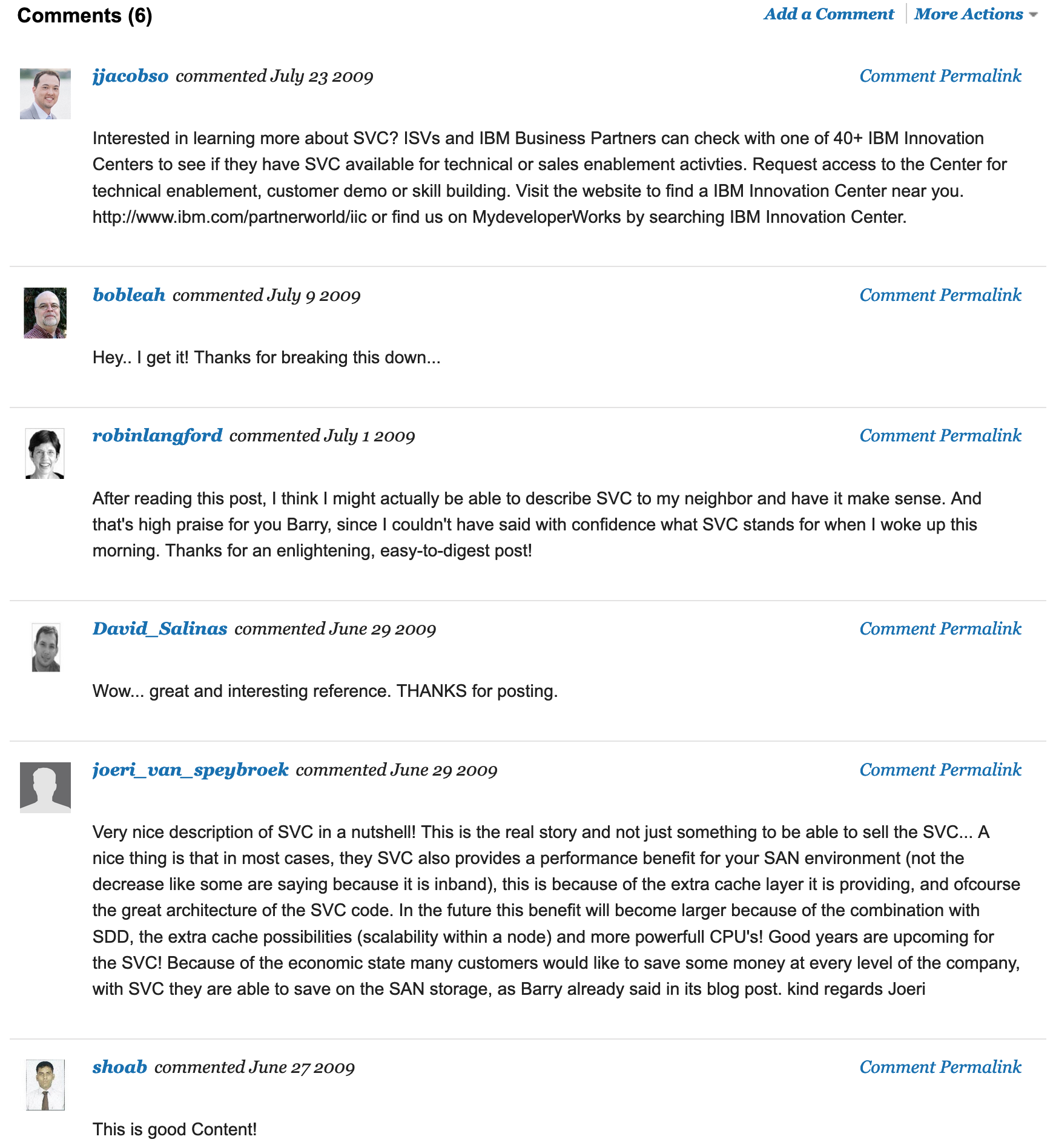Click the robinlangford username
Screen dimensions: 1056x1148
[157, 436]
